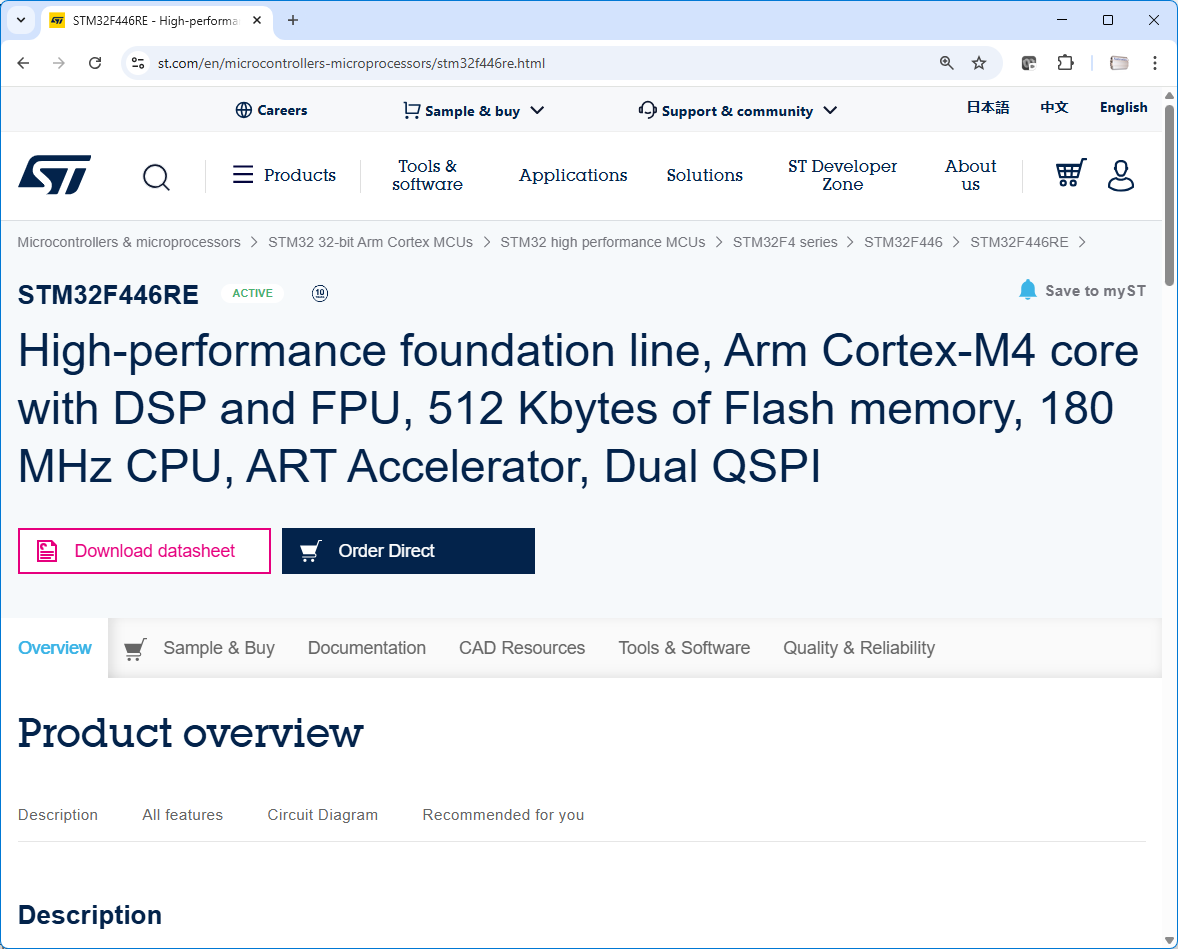Click the browser bookmark star
The height and width of the screenshot is (949, 1178).
979,62
